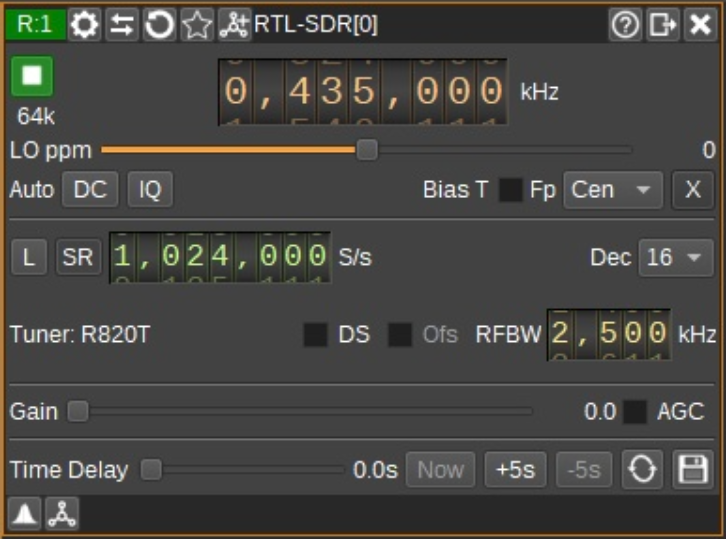
Task: Click the LO ppm value 0
Action: [708, 150]
